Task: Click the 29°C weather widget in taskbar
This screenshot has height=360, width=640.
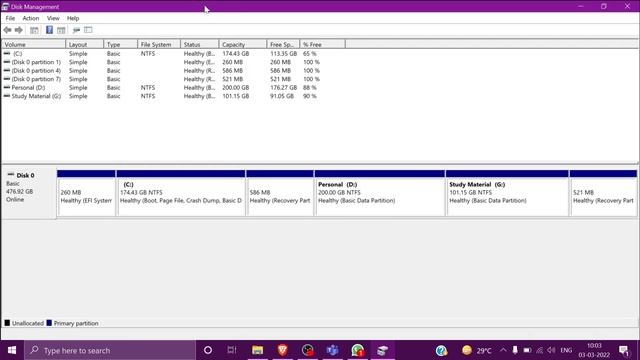Action: click(x=476, y=350)
